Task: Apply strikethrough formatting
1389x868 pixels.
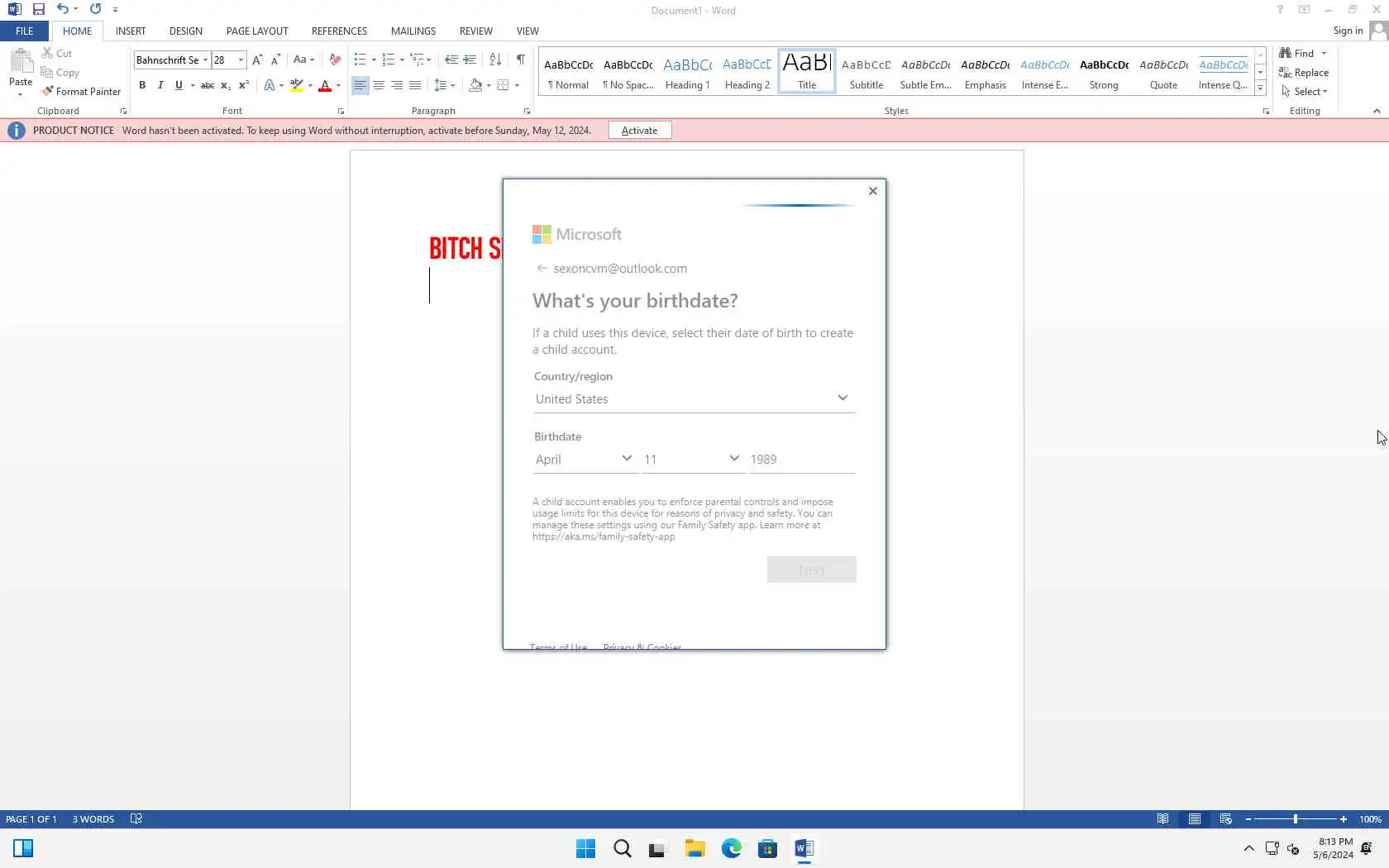Action: click(207, 85)
